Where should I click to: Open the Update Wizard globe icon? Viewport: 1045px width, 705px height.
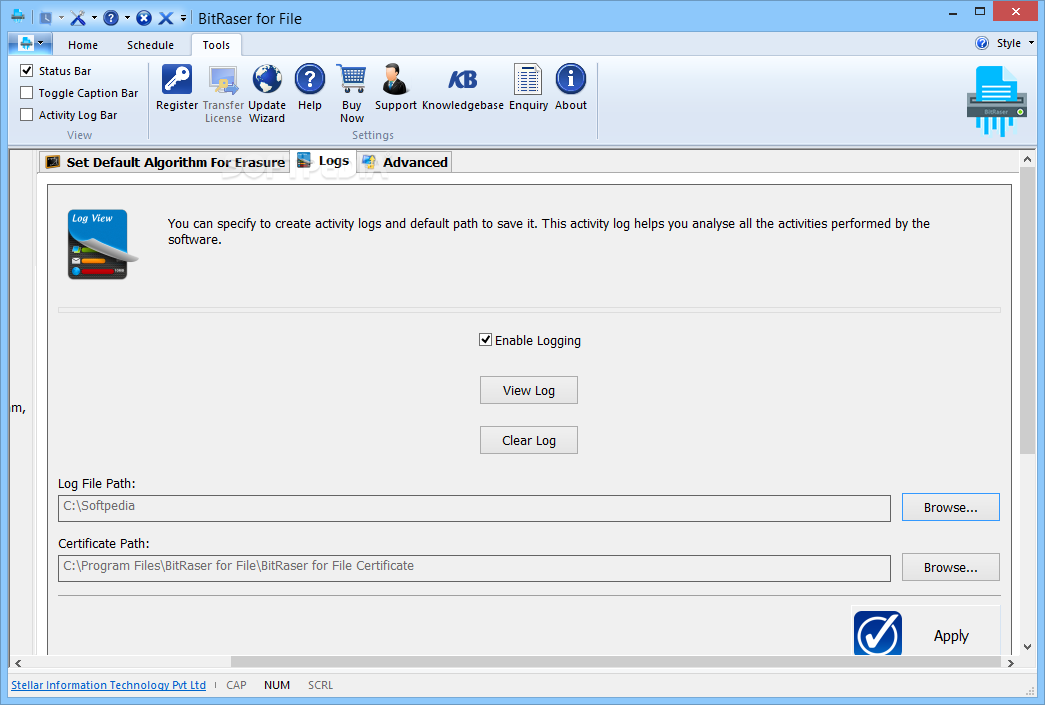click(x=267, y=79)
